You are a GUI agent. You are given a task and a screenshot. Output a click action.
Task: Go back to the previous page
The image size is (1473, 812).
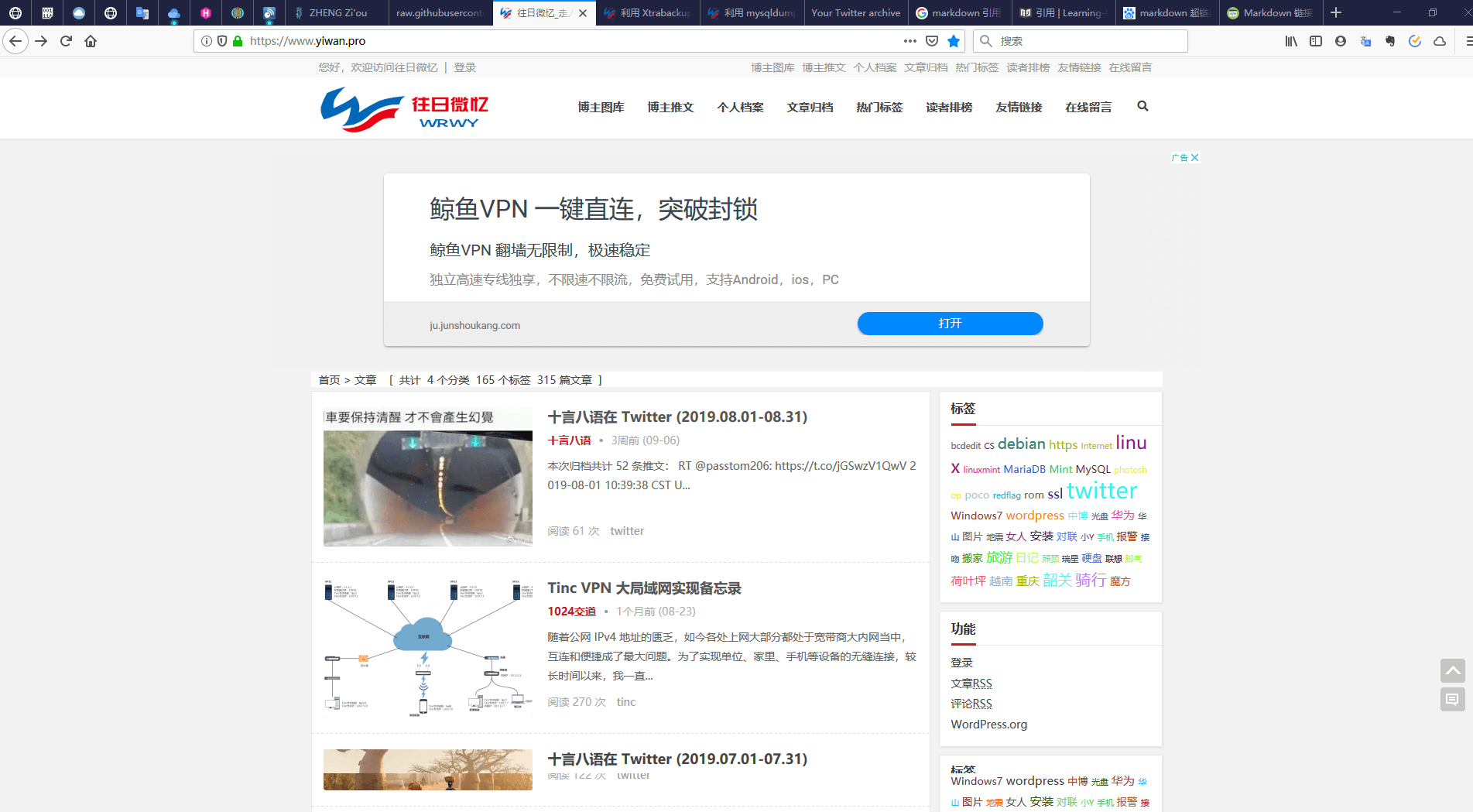[15, 41]
